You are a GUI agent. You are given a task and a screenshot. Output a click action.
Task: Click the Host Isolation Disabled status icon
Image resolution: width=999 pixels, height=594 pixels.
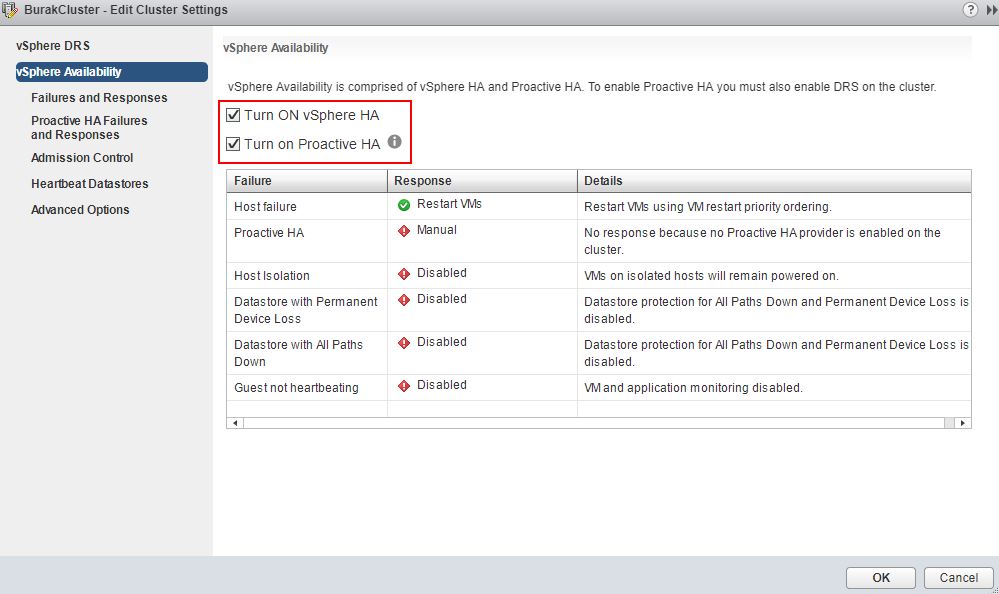pyautogui.click(x=403, y=273)
